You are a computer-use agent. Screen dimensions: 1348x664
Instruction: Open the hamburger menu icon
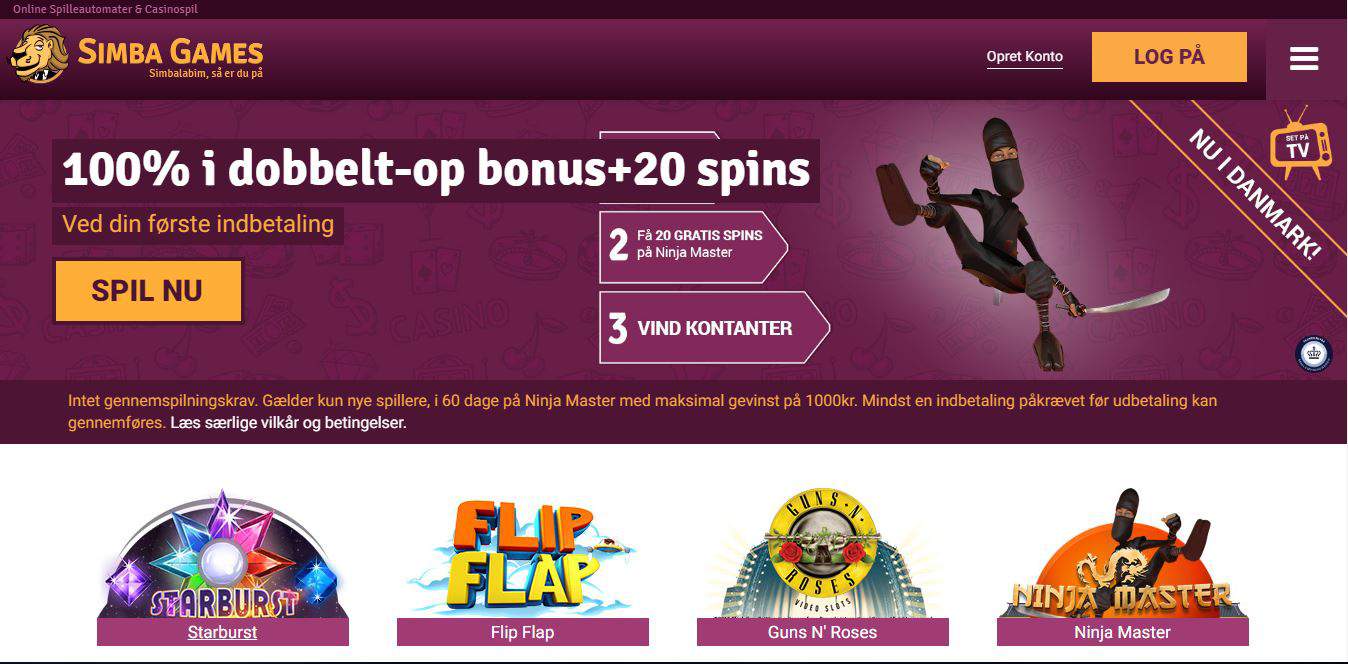coord(1304,59)
